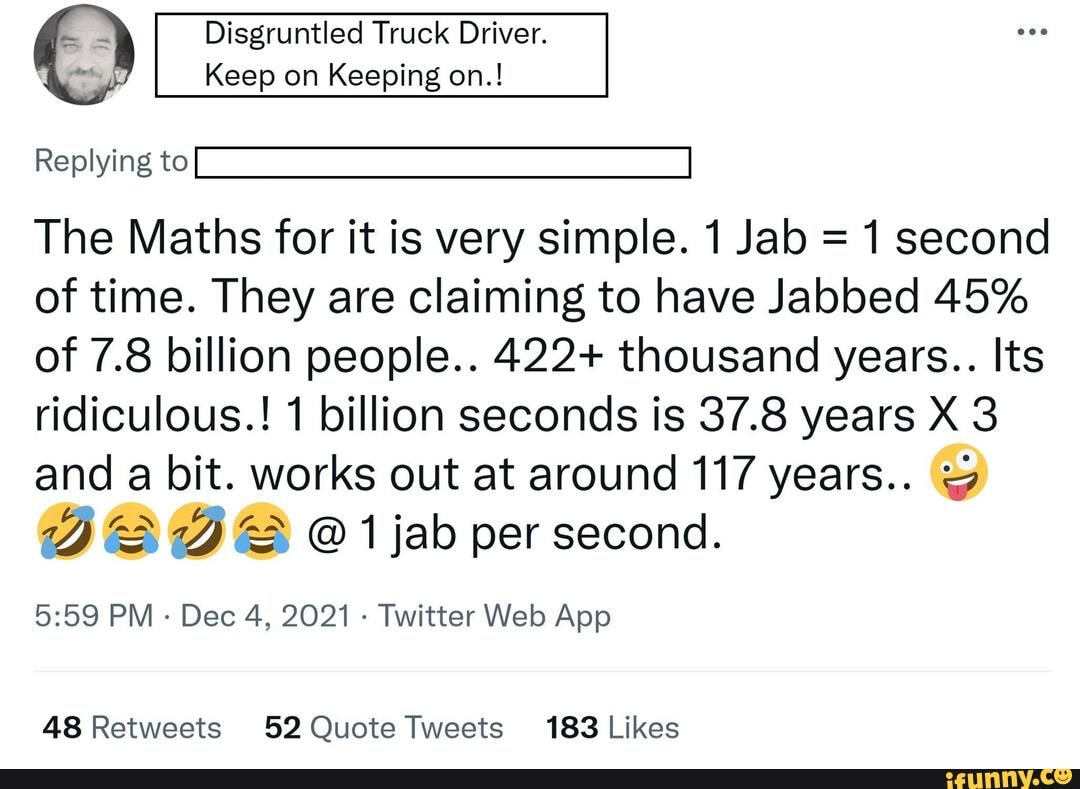This screenshot has width=1080, height=789.
Task: Open the three-dot options menu
Action: (1031, 30)
